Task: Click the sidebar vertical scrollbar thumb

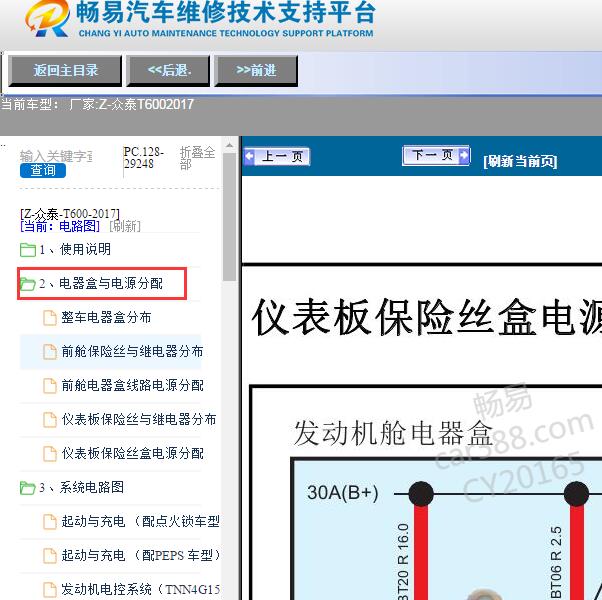Action: [229, 217]
